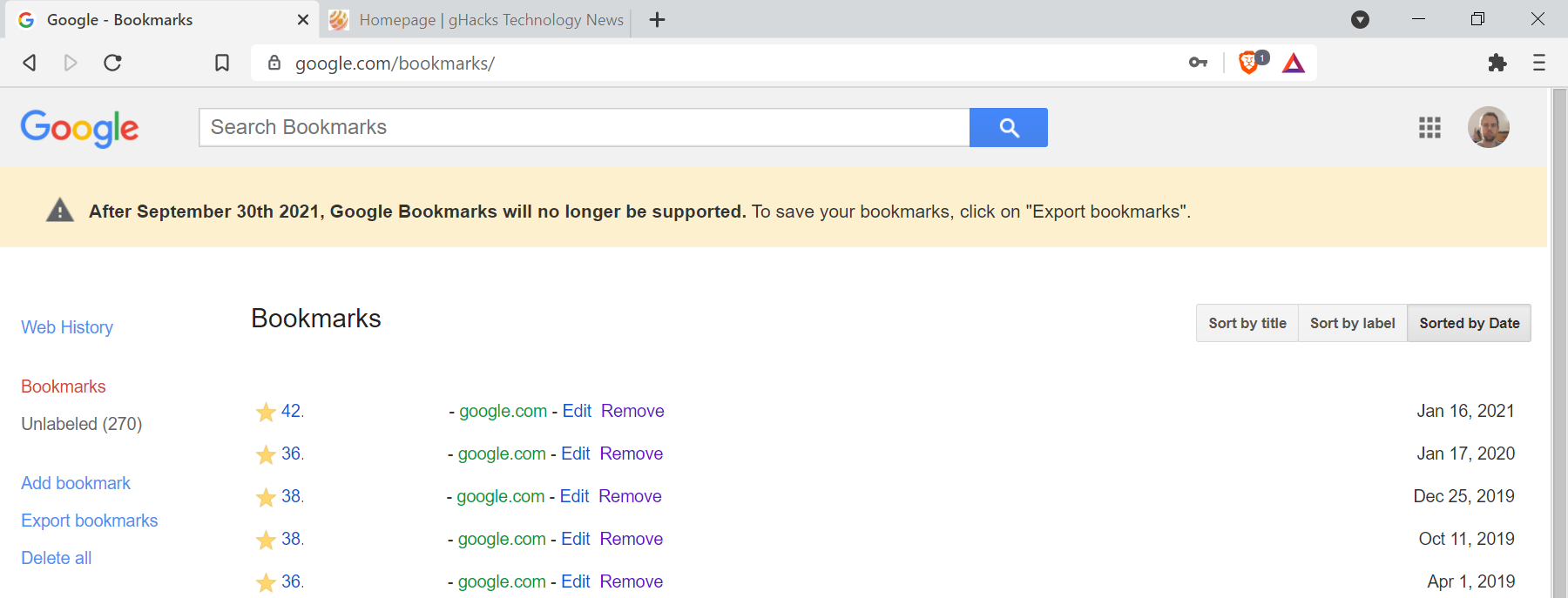Screen dimensions: 1568x598
Task: Click the bookmark page icon in toolbar
Action: click(222, 63)
